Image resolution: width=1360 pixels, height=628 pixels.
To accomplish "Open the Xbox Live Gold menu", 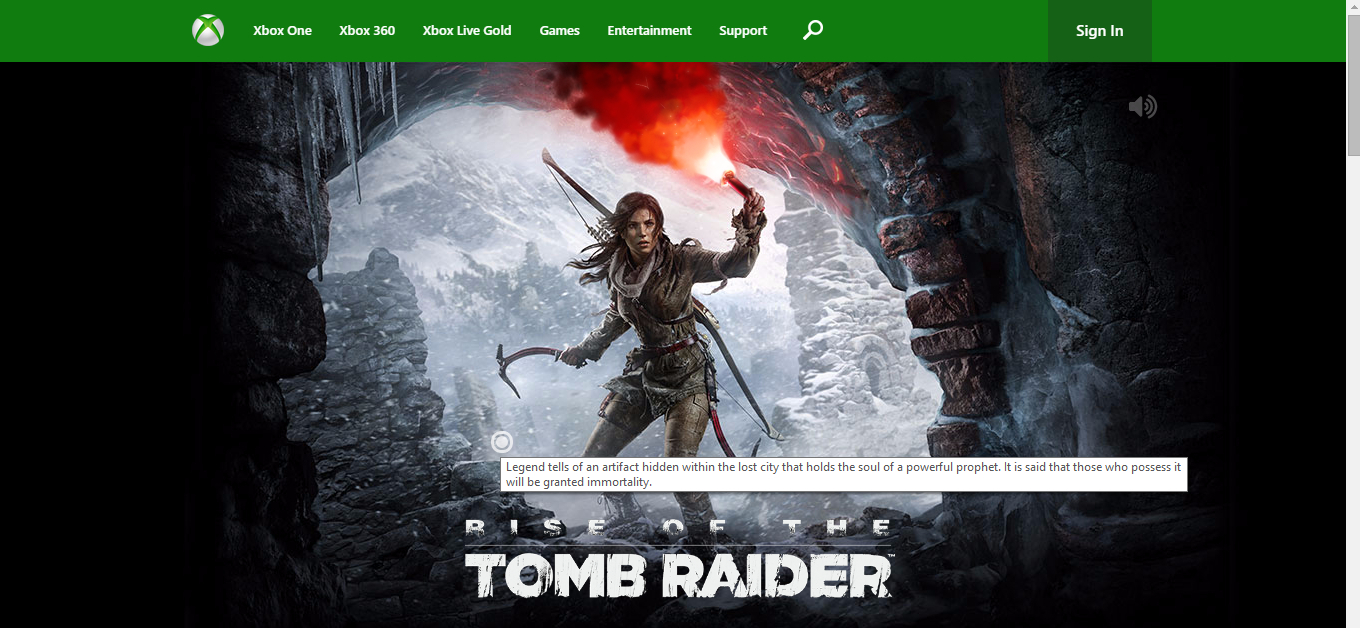I will coord(467,30).
